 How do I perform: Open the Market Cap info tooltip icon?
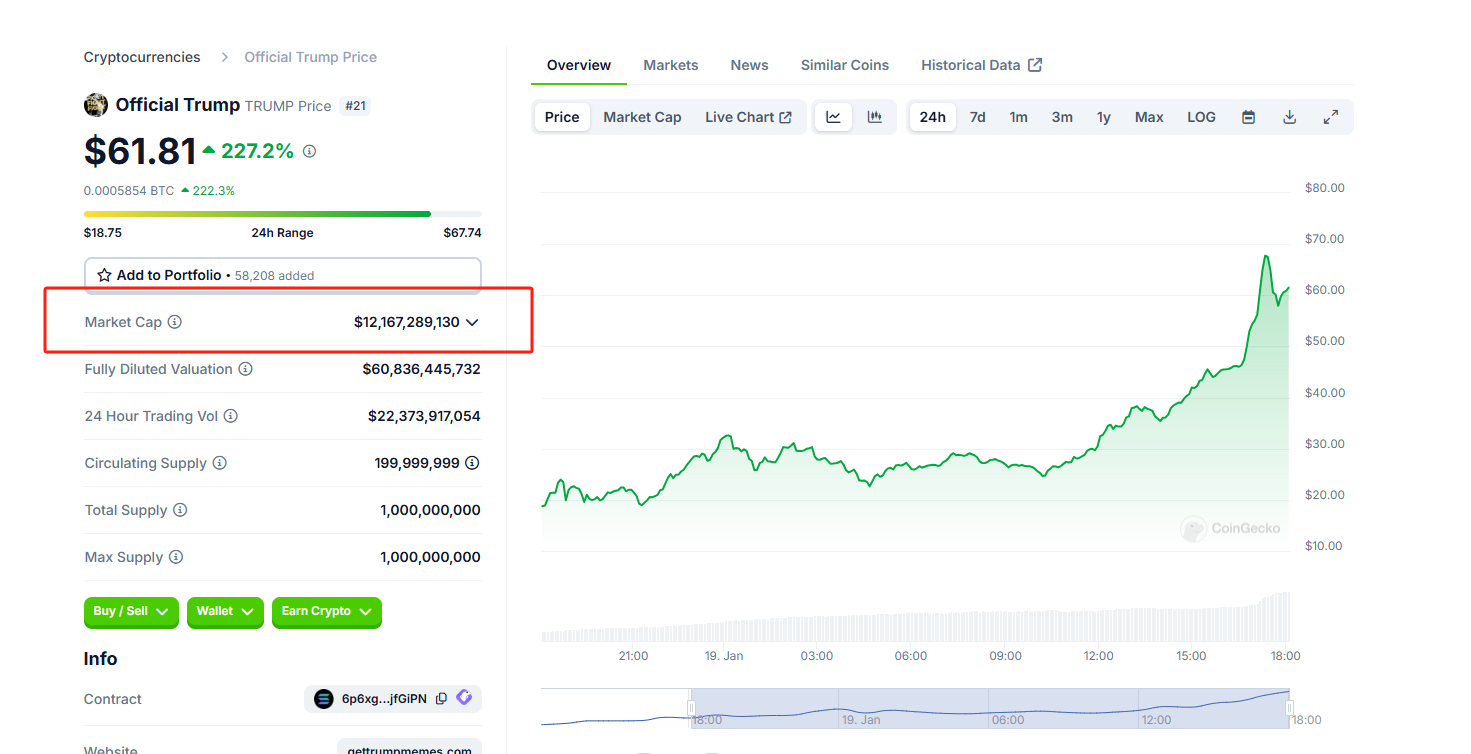175,322
